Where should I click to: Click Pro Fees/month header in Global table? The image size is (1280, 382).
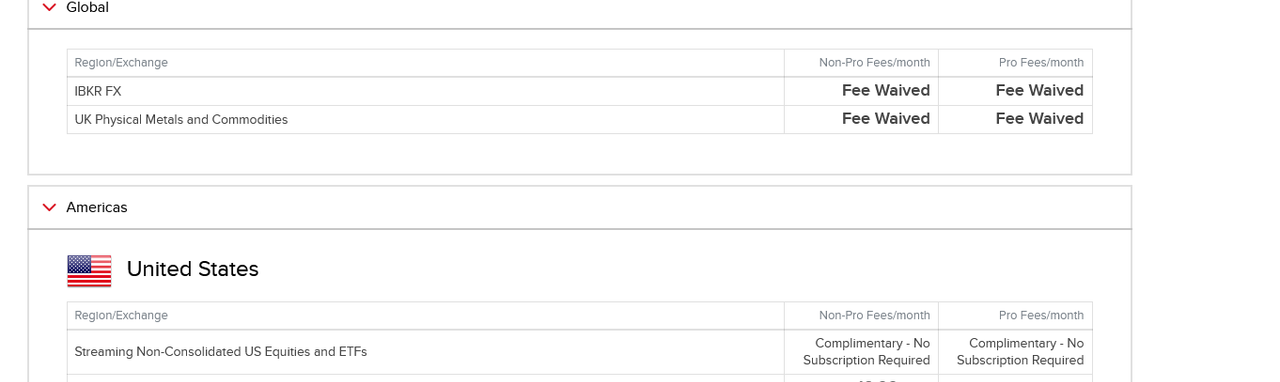[x=1041, y=63]
